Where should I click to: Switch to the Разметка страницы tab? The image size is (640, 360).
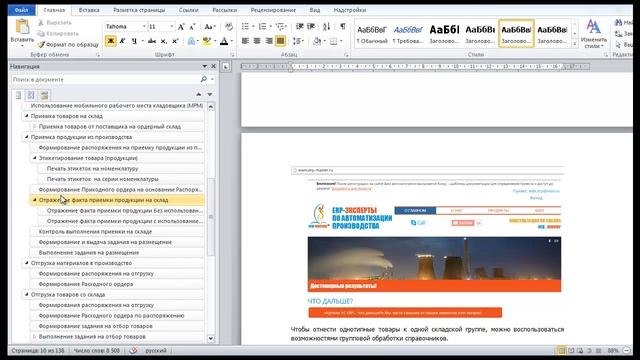pyautogui.click(x=139, y=10)
